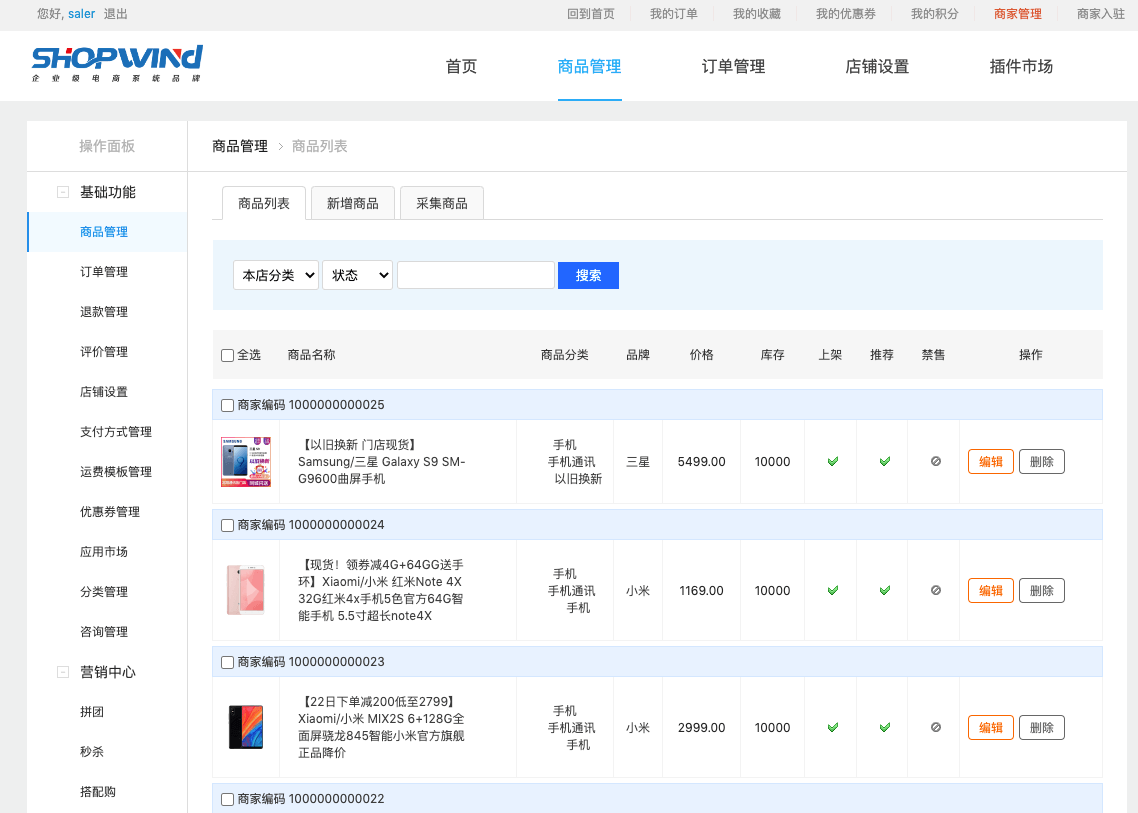
Task: Check the box for 商家编码 1000000000023
Action: (227, 662)
